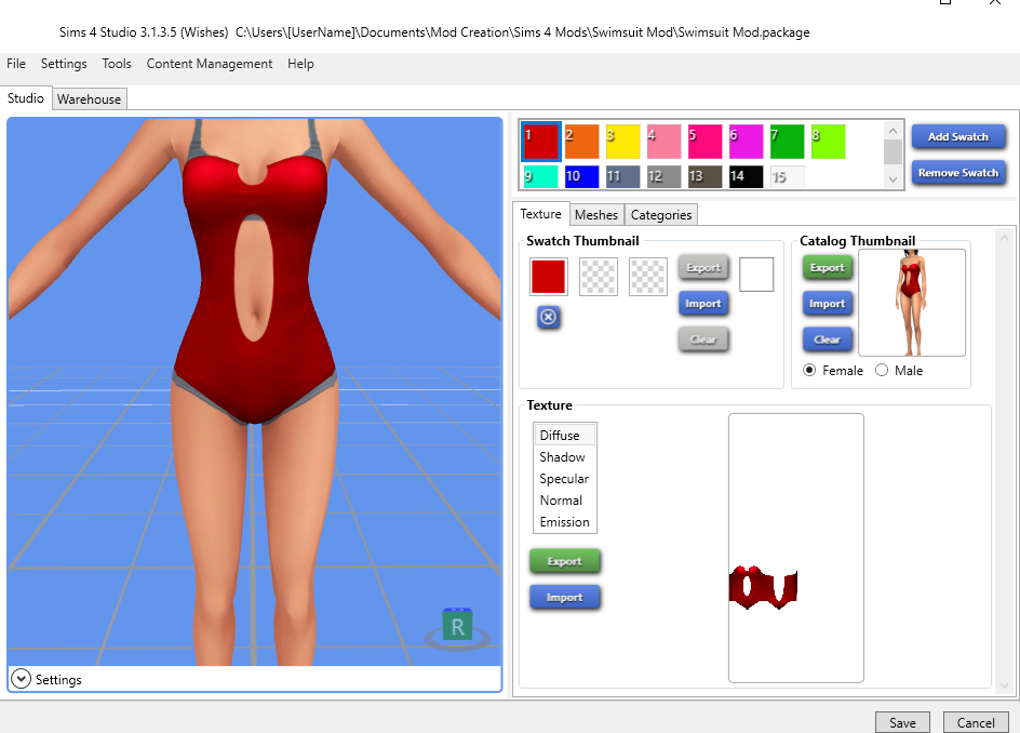
Task: Open the Meshes tab
Action: click(596, 214)
